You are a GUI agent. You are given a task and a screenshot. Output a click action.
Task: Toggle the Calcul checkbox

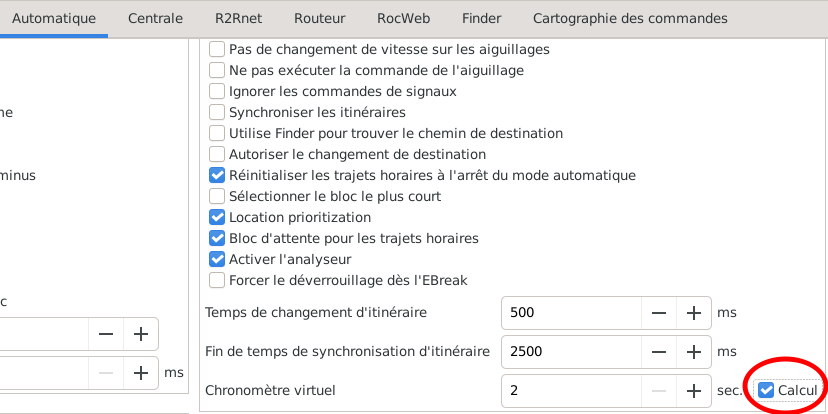click(767, 390)
